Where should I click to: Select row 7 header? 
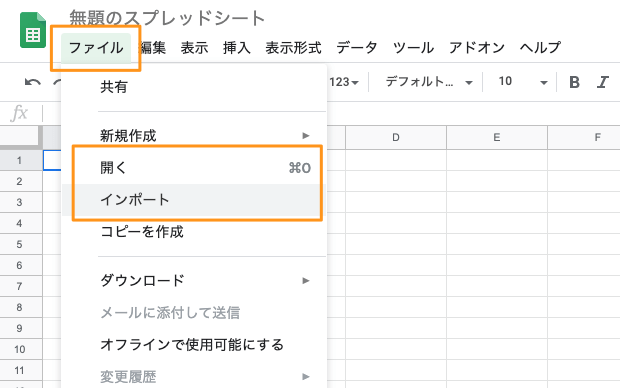coord(21,286)
